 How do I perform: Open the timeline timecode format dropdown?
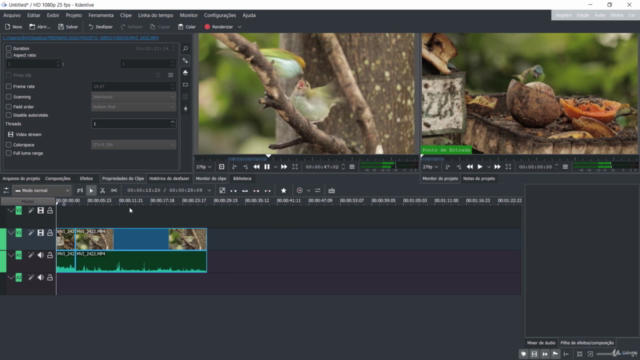(209, 191)
